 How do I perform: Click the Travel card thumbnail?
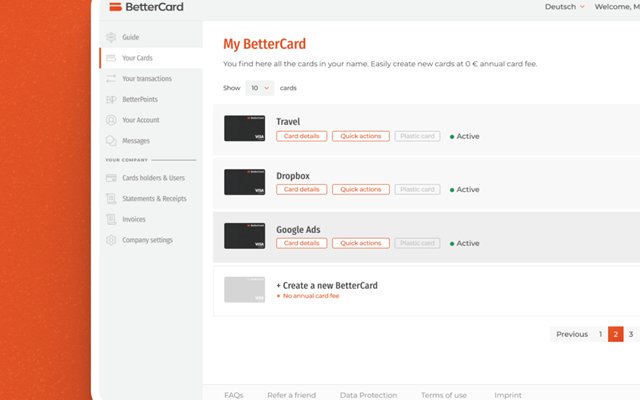[244, 128]
